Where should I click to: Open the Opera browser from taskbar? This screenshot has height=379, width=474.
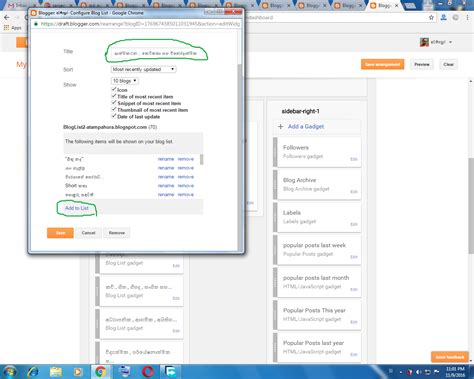click(148, 371)
